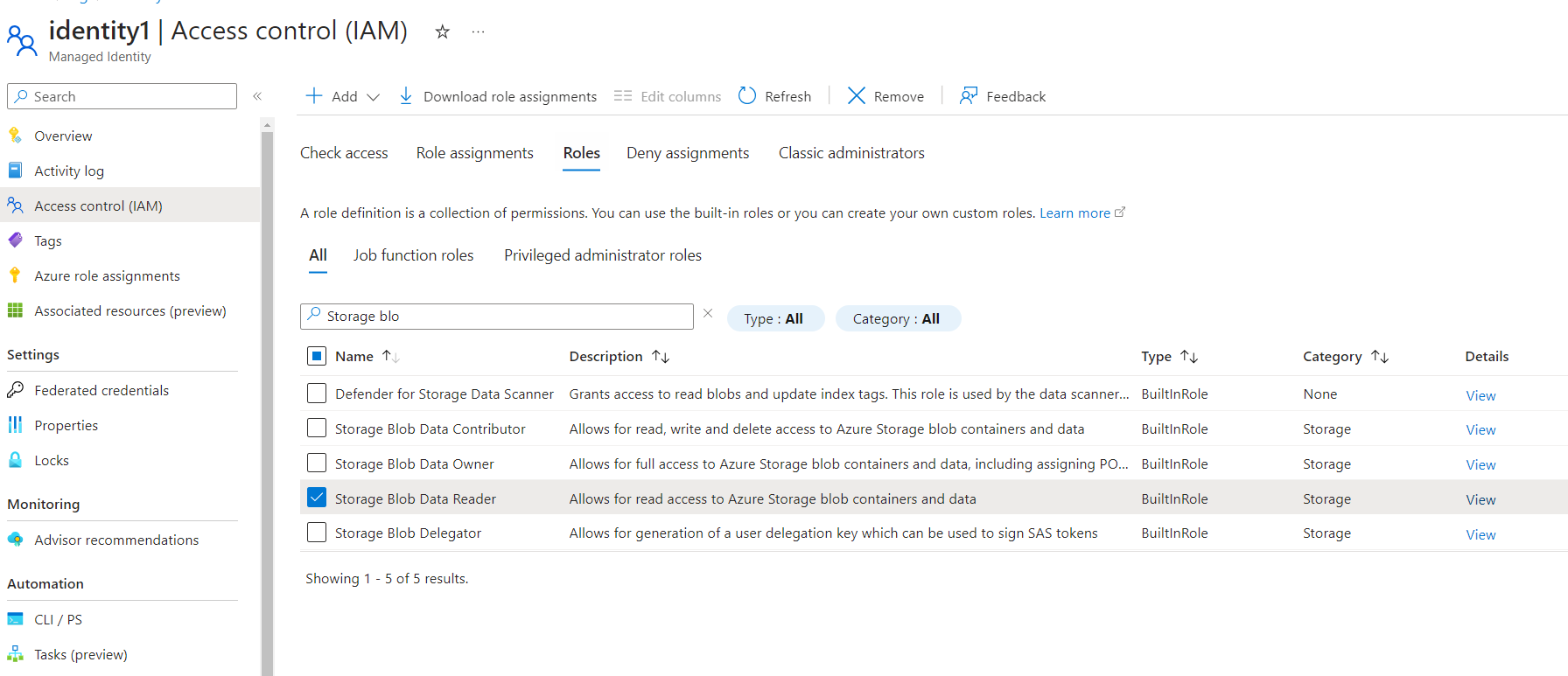Sort by Name column arrows
The height and width of the screenshot is (676, 1568).
(x=391, y=357)
